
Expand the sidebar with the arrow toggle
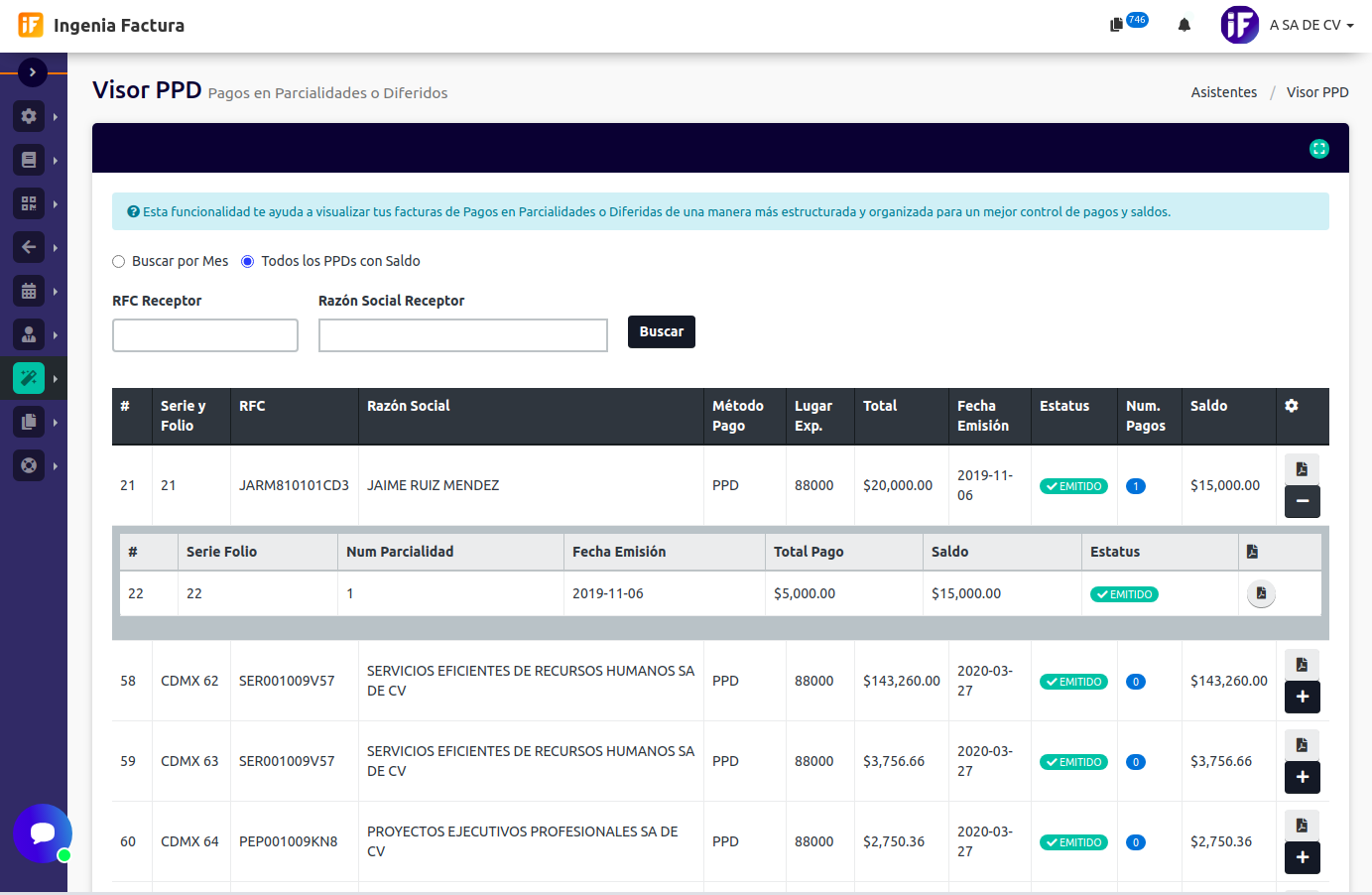tap(33, 72)
